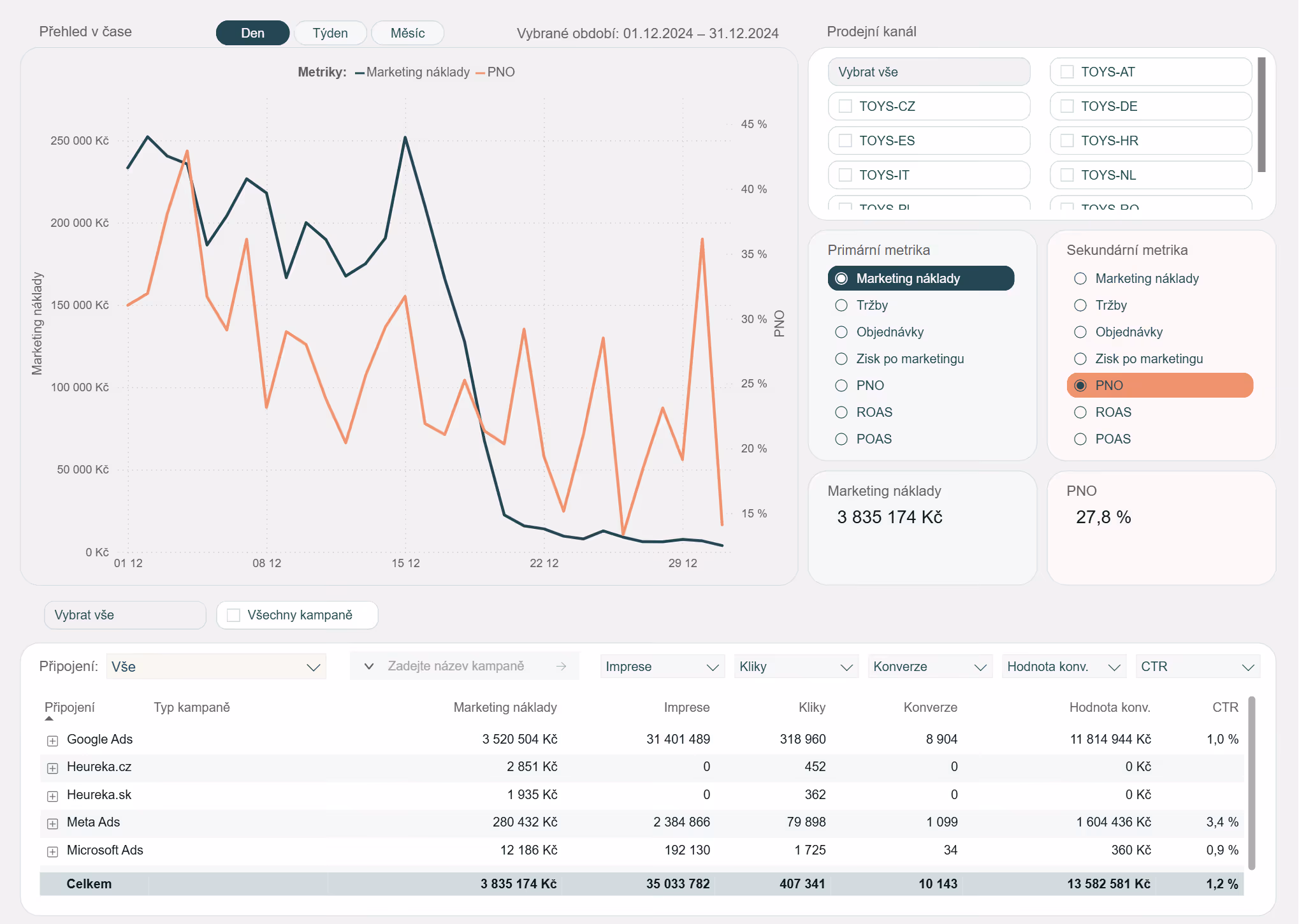This screenshot has width=1299, height=924.
Task: Switch to the Týden view
Action: coord(330,33)
